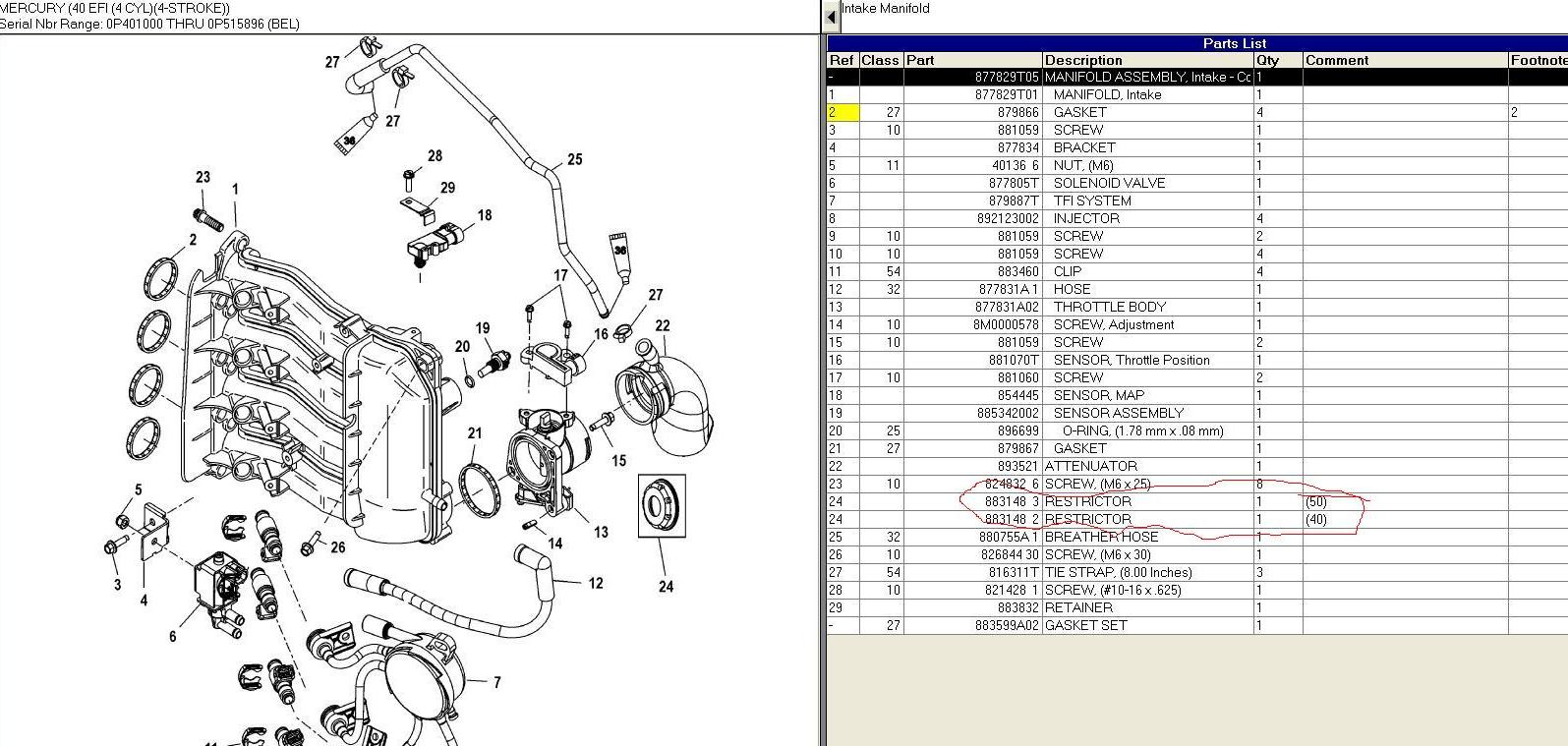Sort parts list by Ref column header
Screen dimensions: 1568x746
[x=842, y=60]
